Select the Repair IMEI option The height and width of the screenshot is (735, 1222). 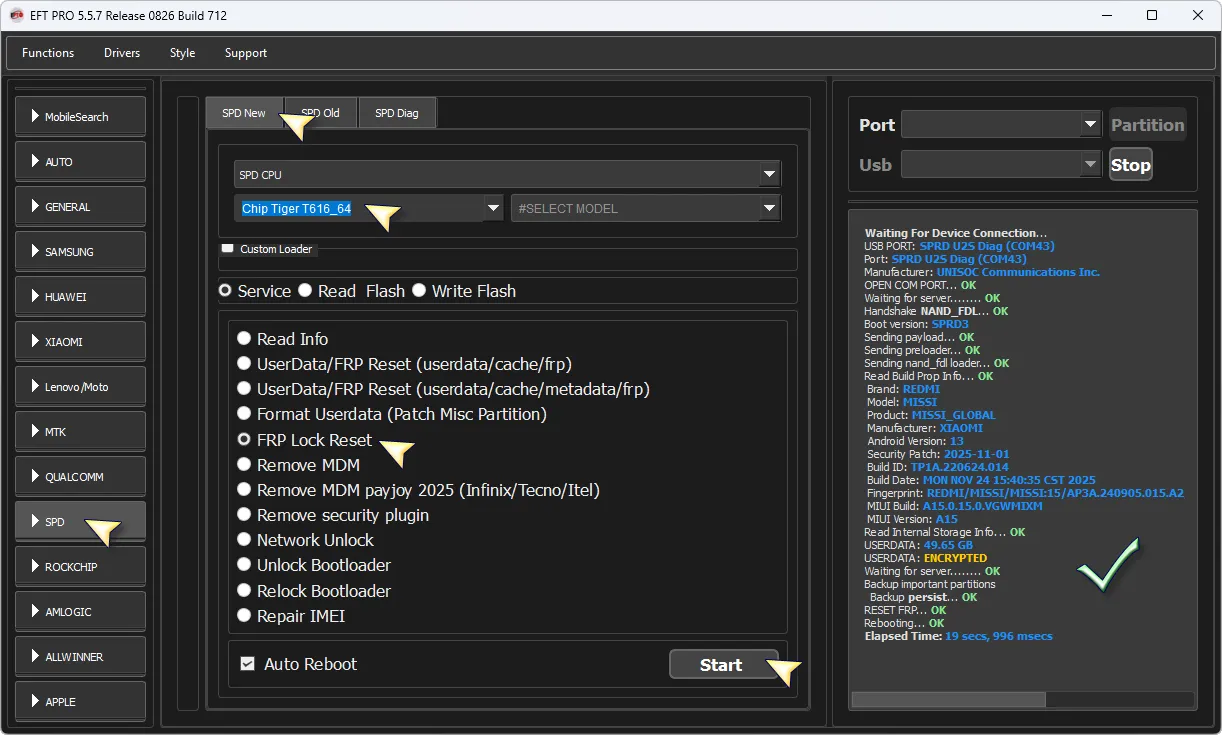coord(244,616)
